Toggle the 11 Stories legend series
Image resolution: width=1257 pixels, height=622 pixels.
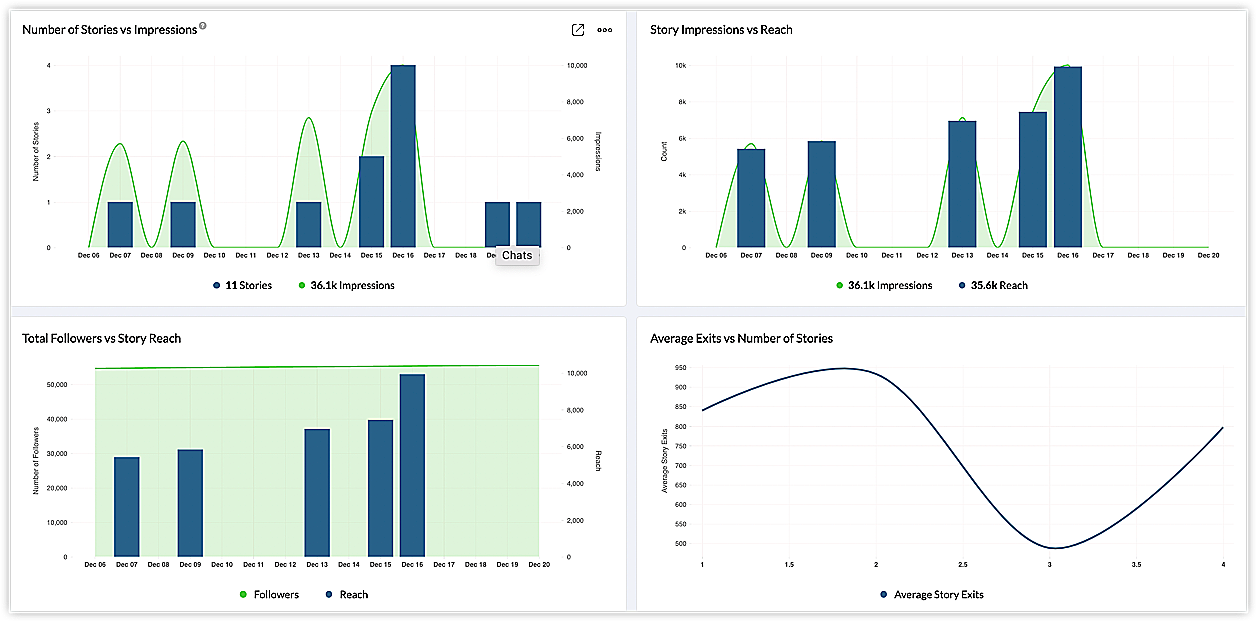[x=242, y=285]
